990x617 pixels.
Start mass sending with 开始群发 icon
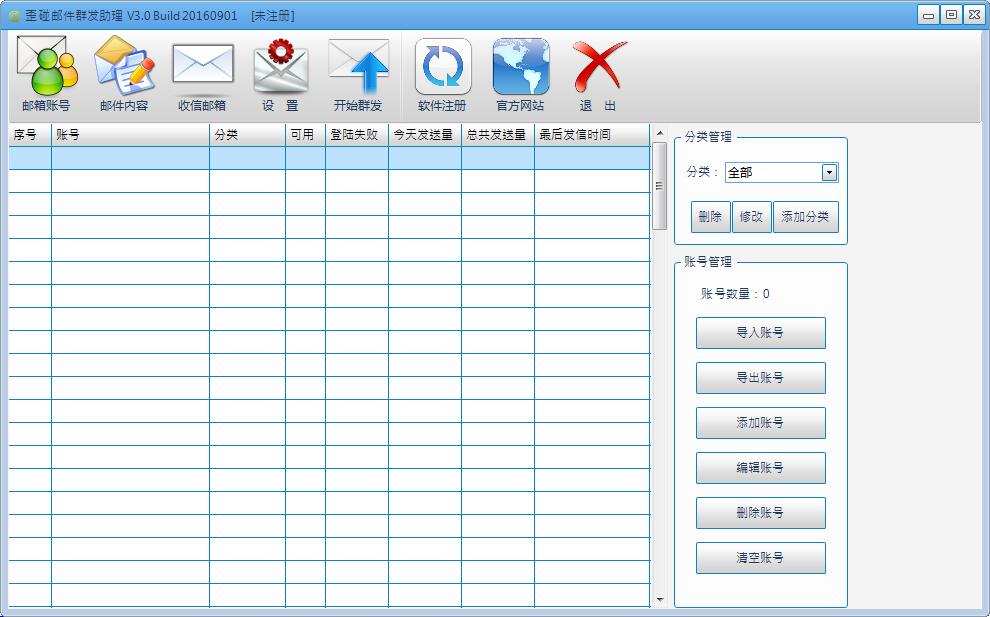pyautogui.click(x=358, y=74)
